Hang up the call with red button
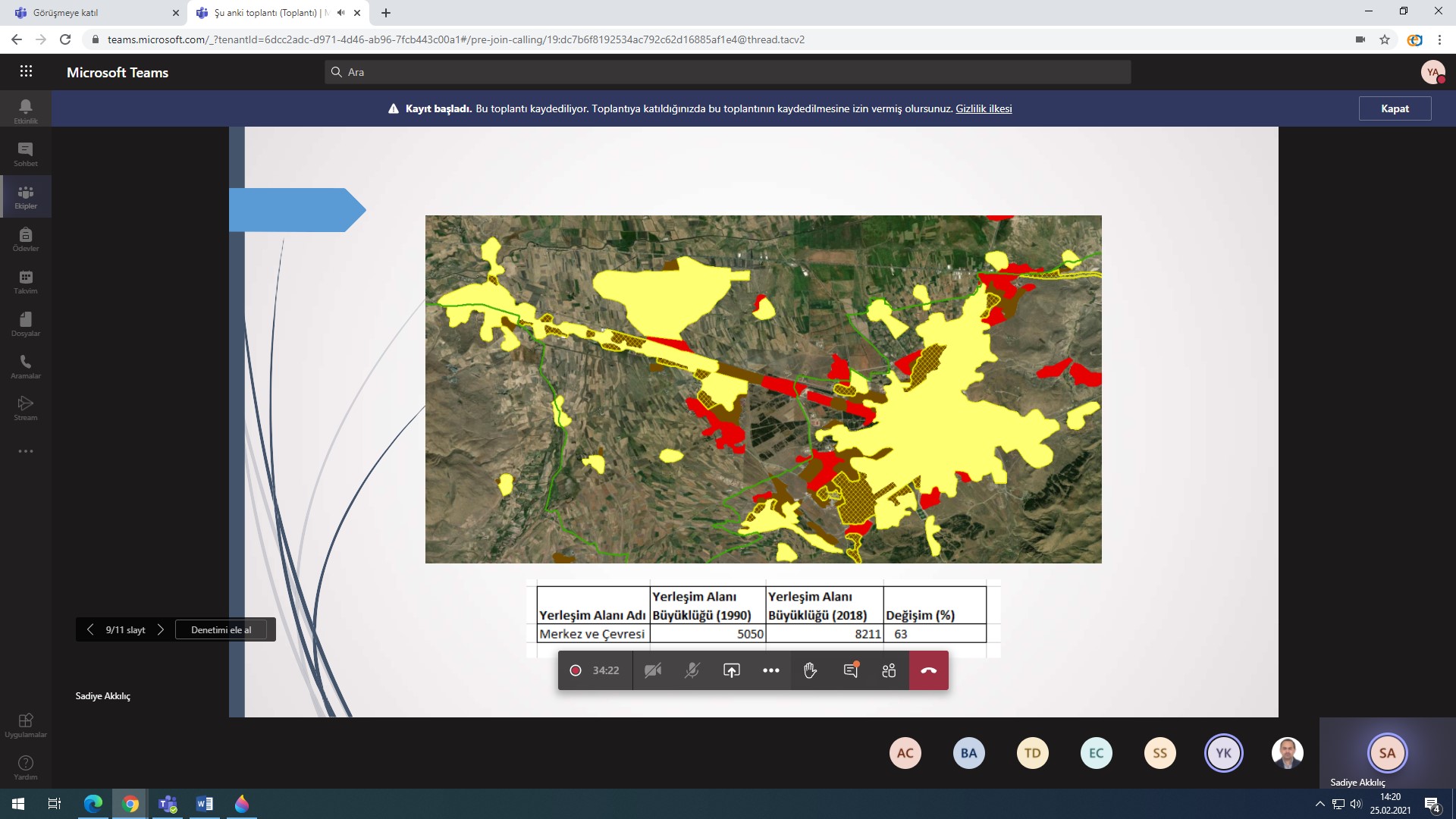Screen dimensions: 1456x819 coord(929,670)
